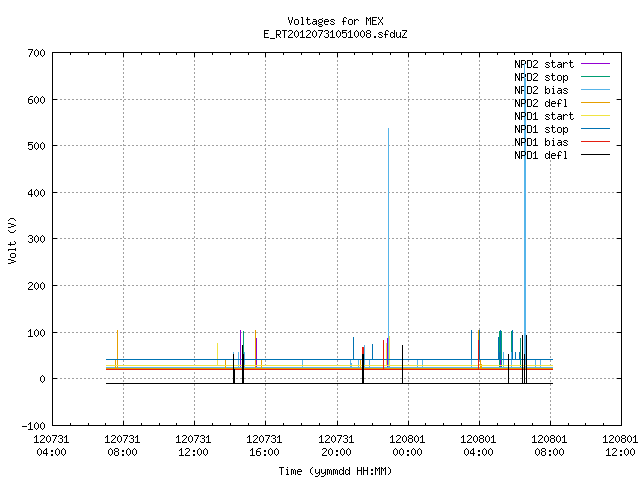Click the y-axis label "Volt (V)"

tap(12, 240)
